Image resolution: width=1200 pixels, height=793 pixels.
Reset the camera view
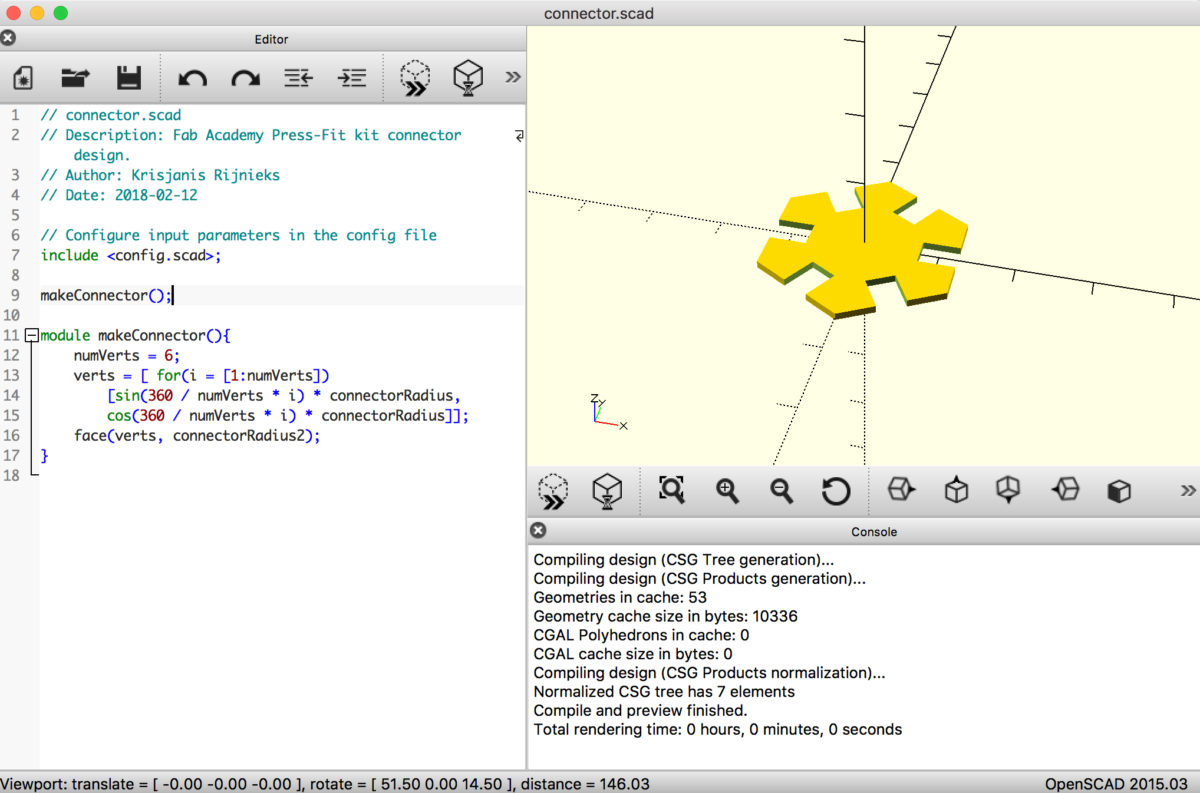point(838,490)
